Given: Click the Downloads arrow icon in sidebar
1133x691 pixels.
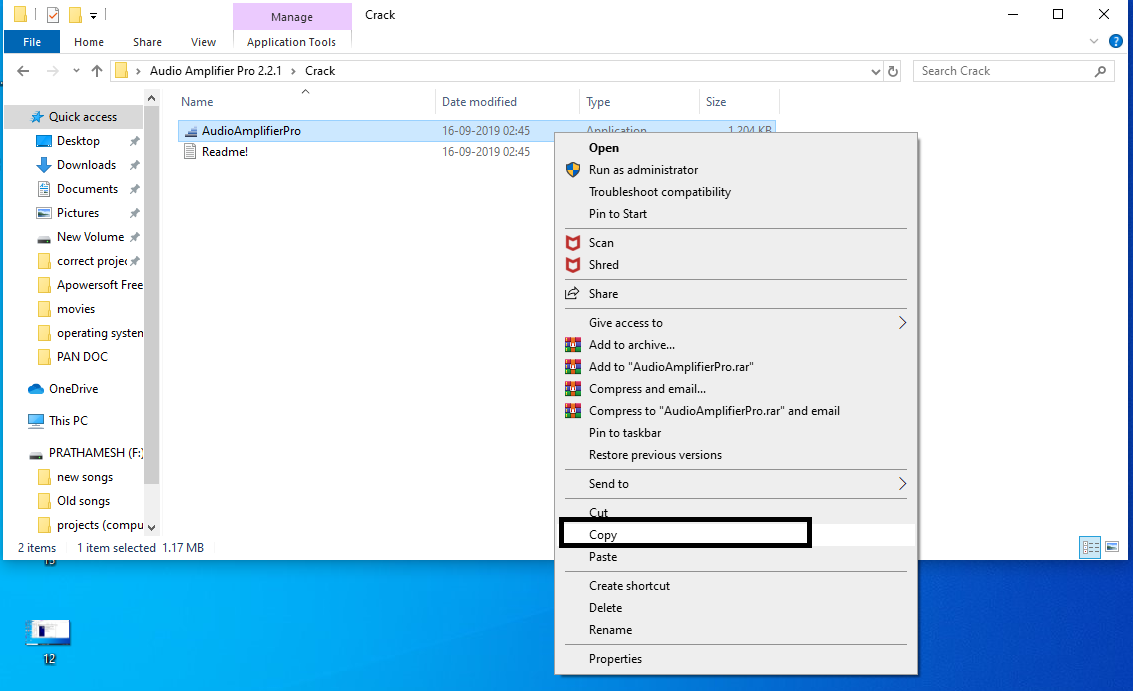Looking at the screenshot, I should point(44,165).
